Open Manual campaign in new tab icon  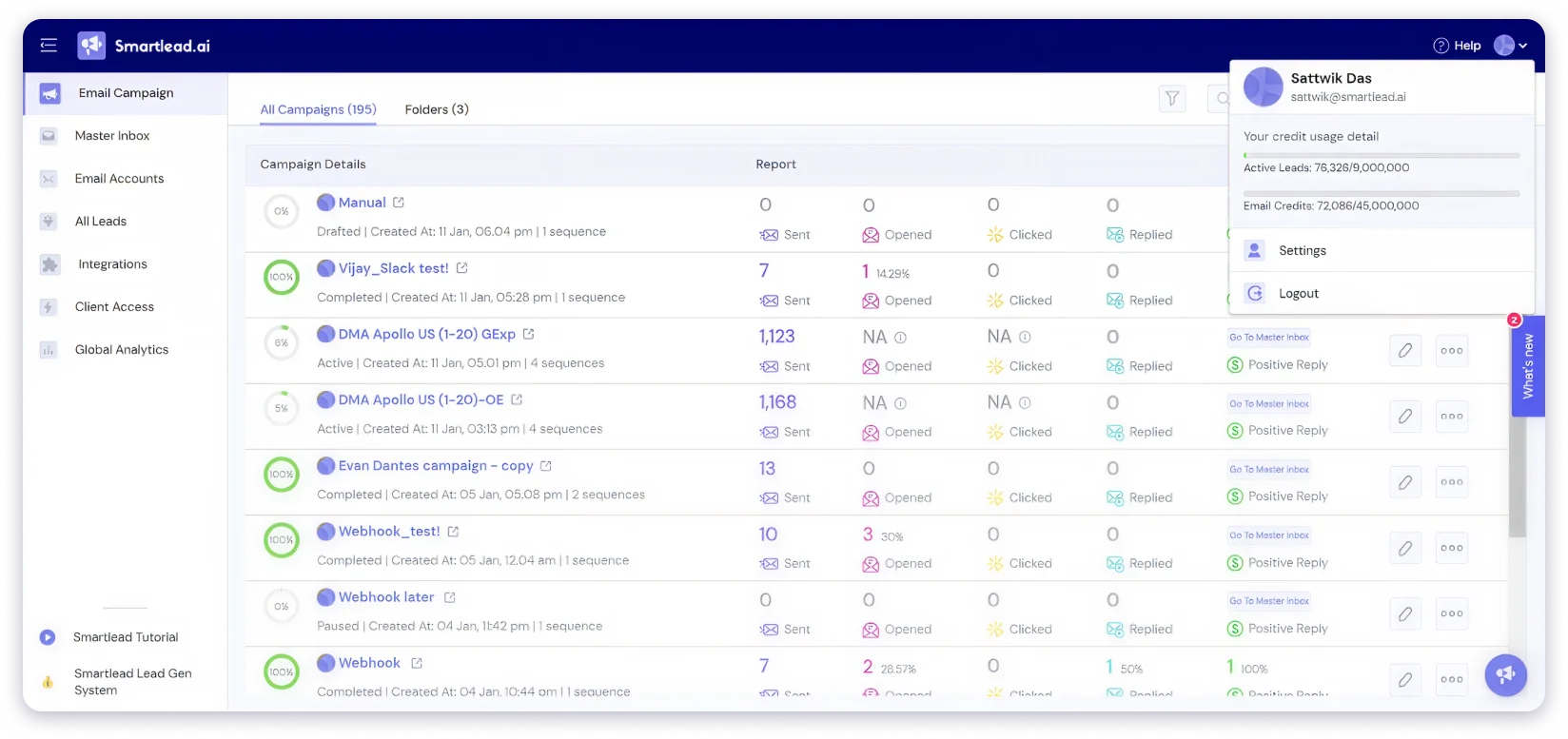[x=399, y=203]
